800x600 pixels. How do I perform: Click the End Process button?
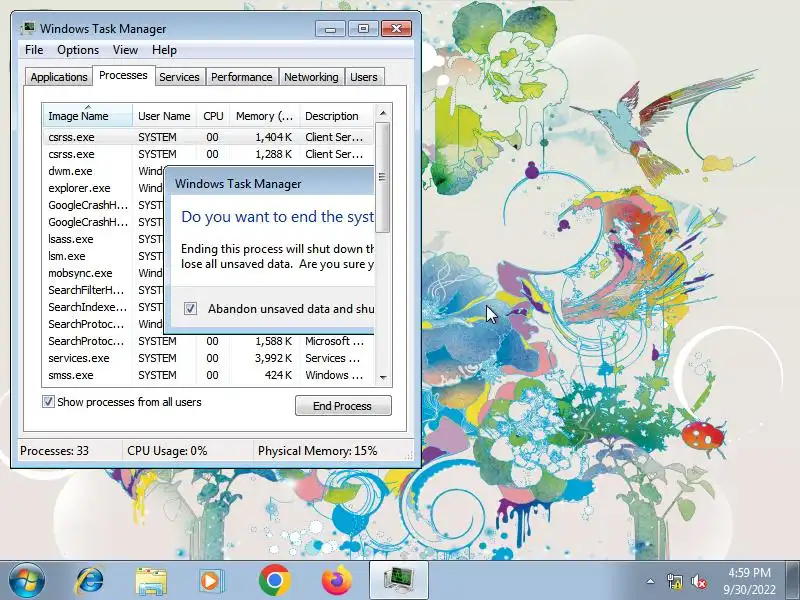tap(343, 406)
